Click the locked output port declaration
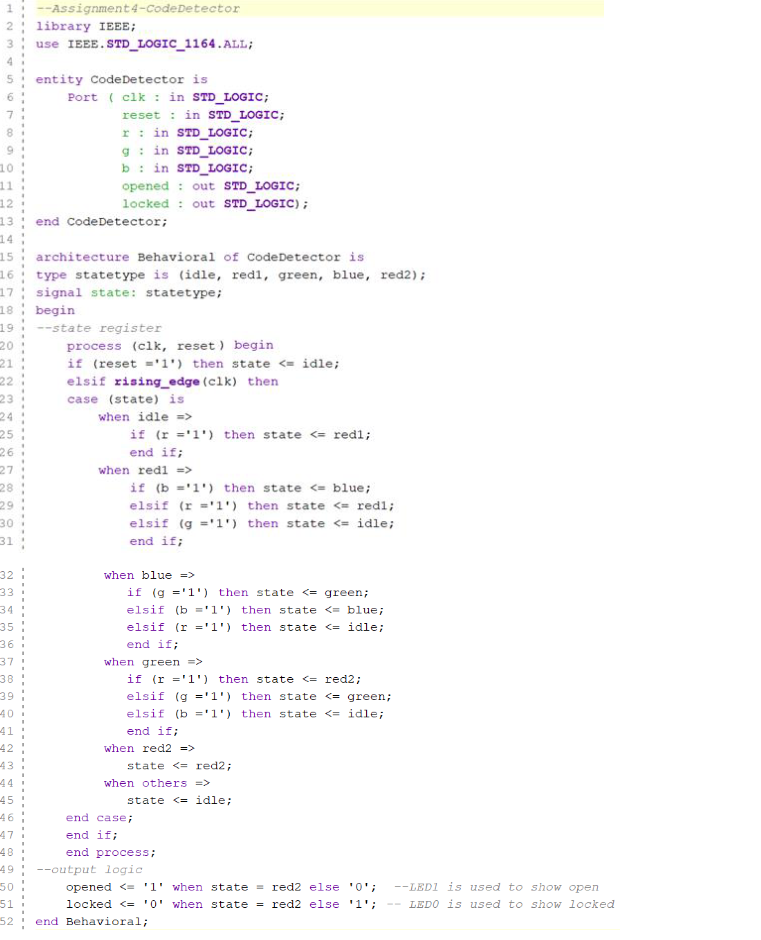761x940 pixels. pyautogui.click(x=214, y=204)
